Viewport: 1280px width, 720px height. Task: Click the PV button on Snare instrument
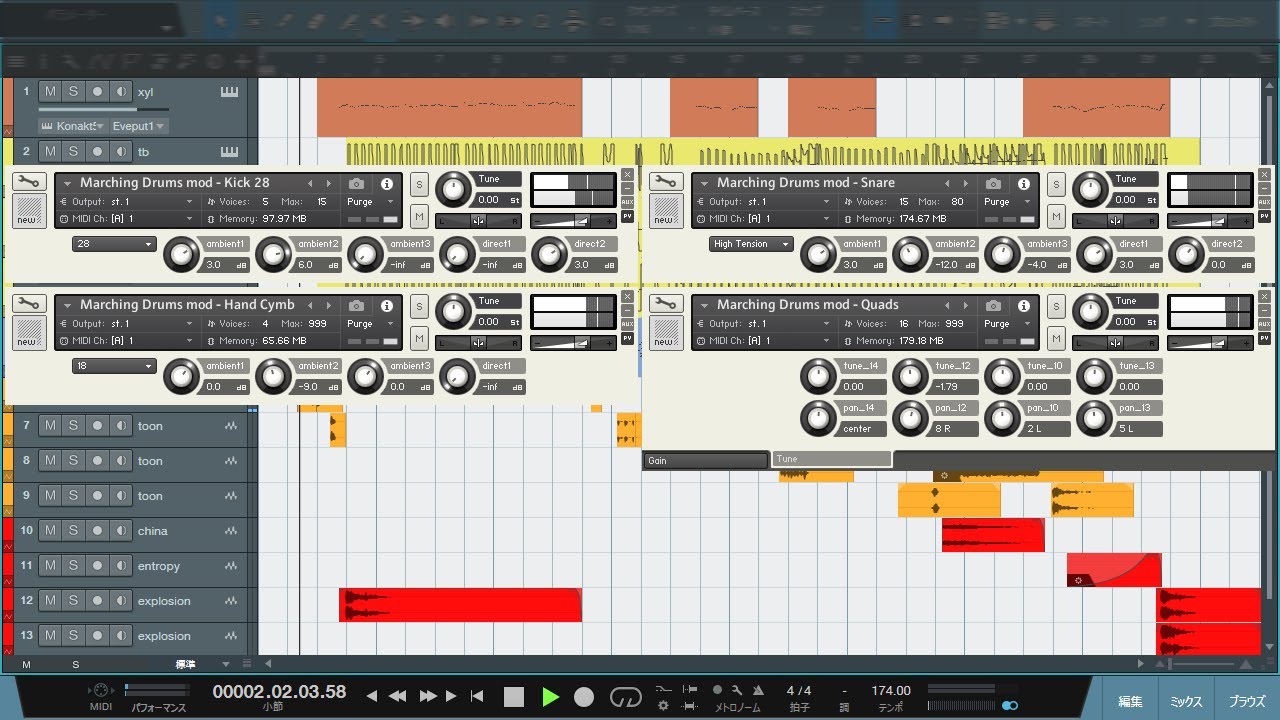(1264, 216)
